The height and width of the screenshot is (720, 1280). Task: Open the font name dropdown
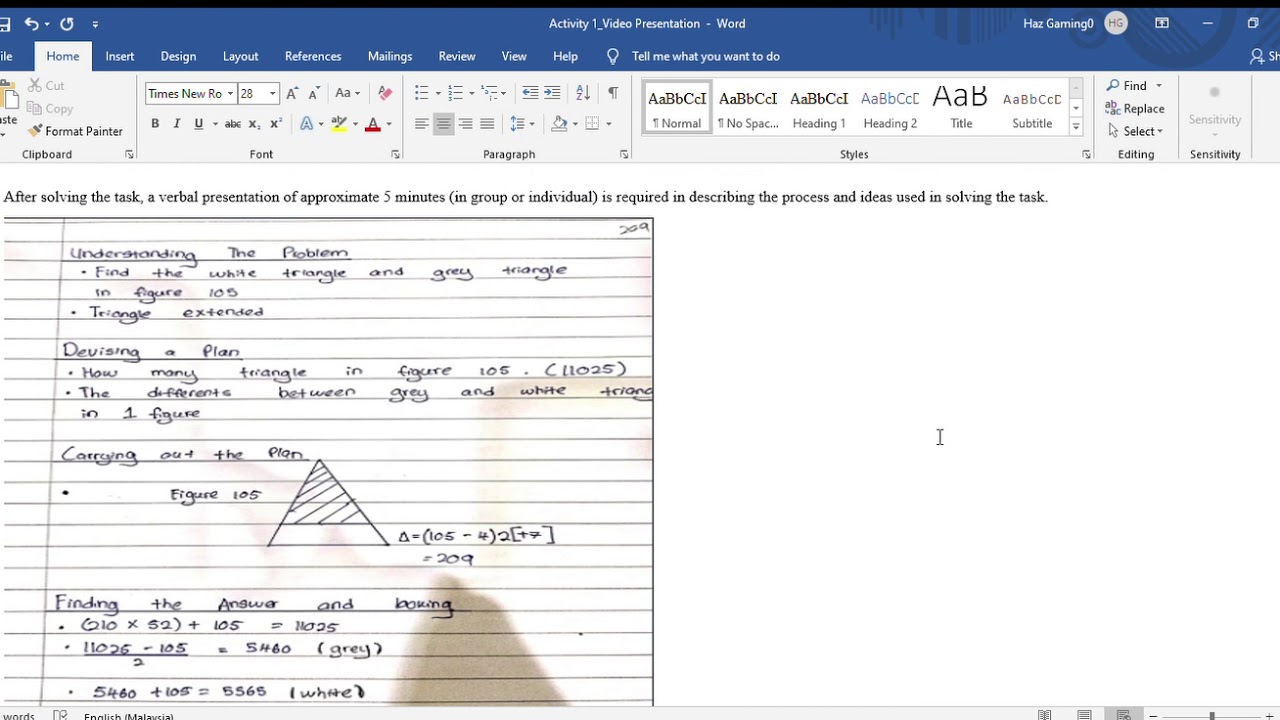(x=230, y=94)
